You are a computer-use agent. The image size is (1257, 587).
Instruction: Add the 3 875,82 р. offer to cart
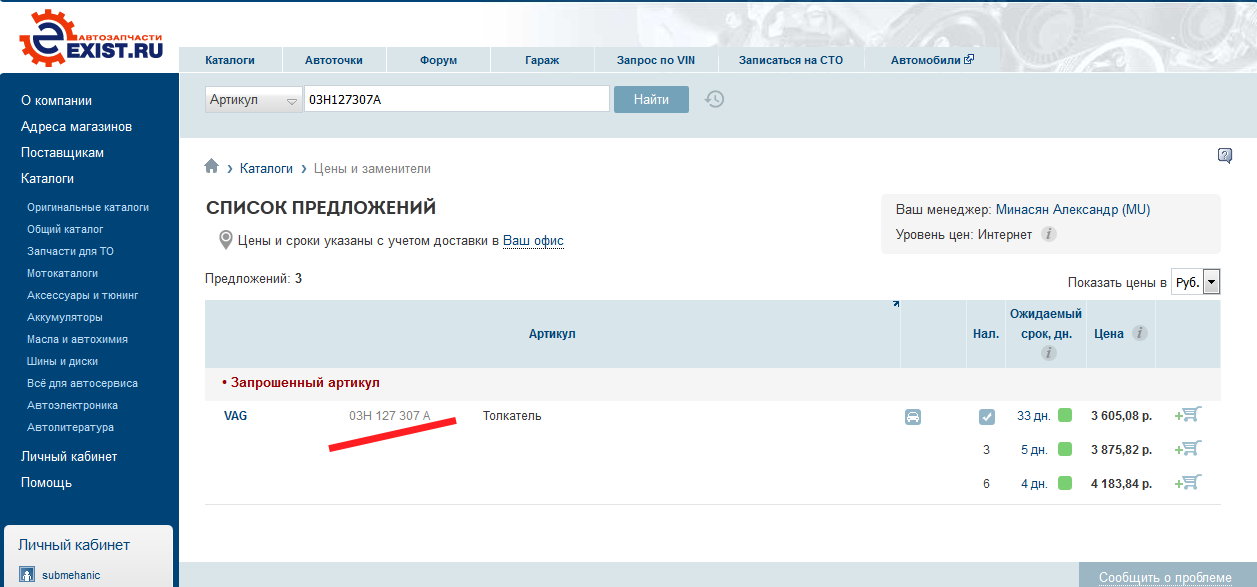point(1187,448)
